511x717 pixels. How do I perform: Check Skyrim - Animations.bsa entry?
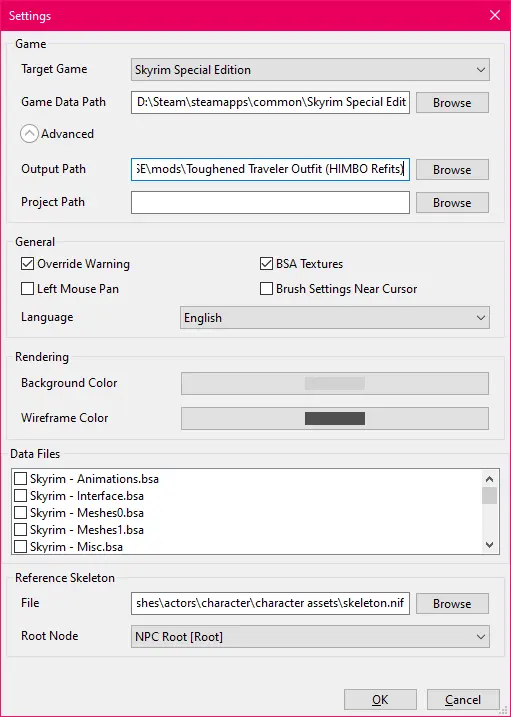(x=20, y=479)
